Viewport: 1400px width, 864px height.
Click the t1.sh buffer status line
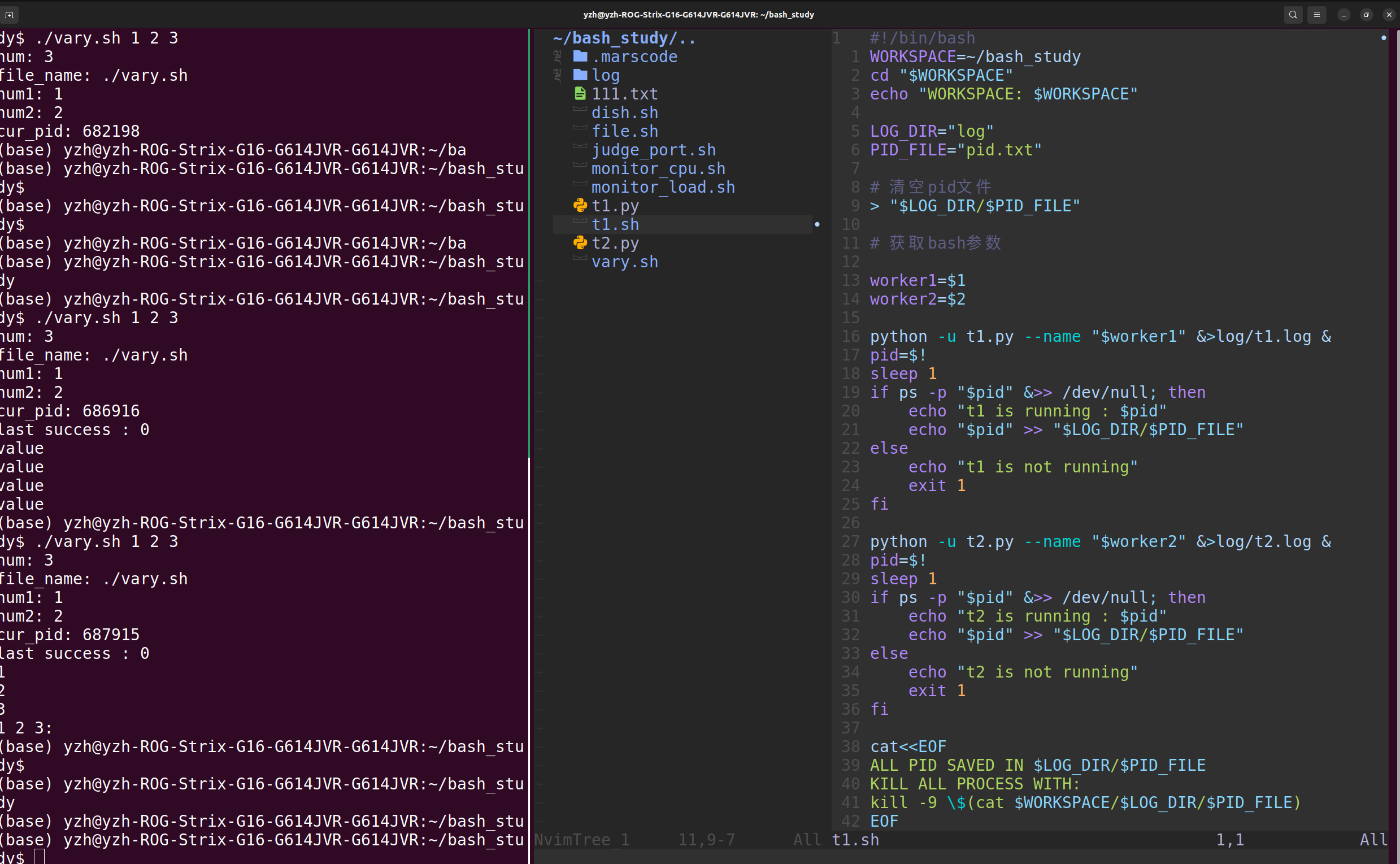pos(855,840)
